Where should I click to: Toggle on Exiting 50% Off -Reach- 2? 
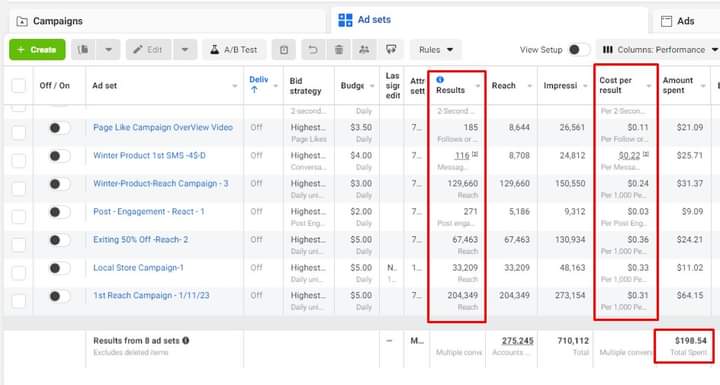pos(59,240)
